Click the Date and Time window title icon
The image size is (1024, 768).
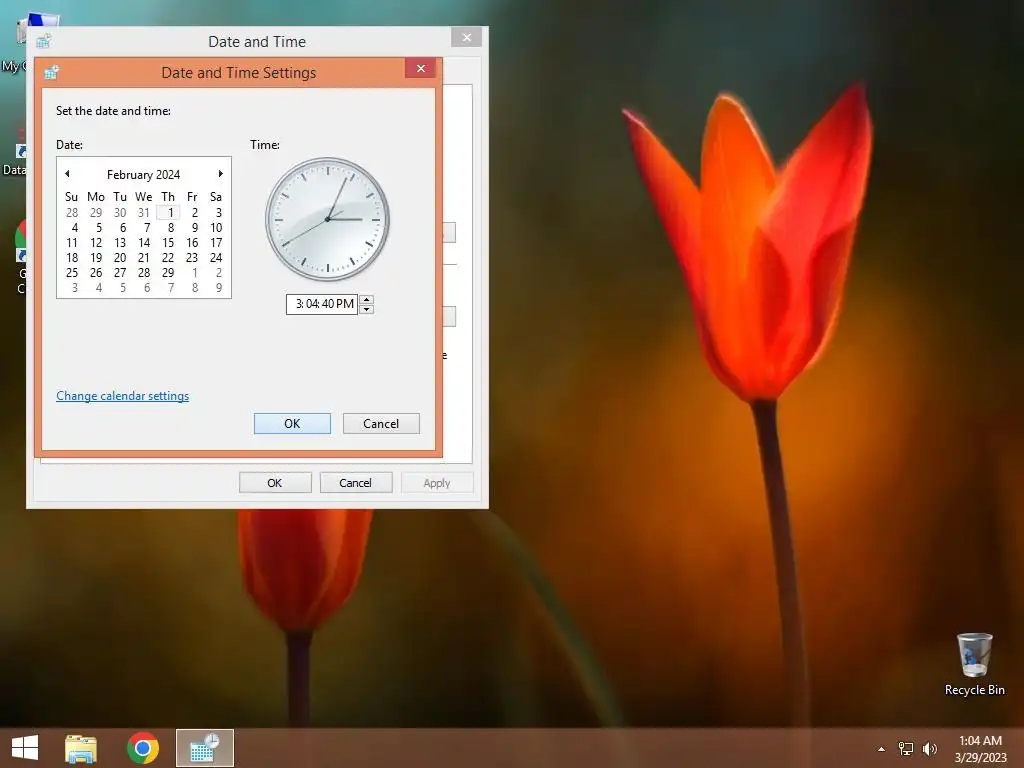pyautogui.click(x=44, y=41)
